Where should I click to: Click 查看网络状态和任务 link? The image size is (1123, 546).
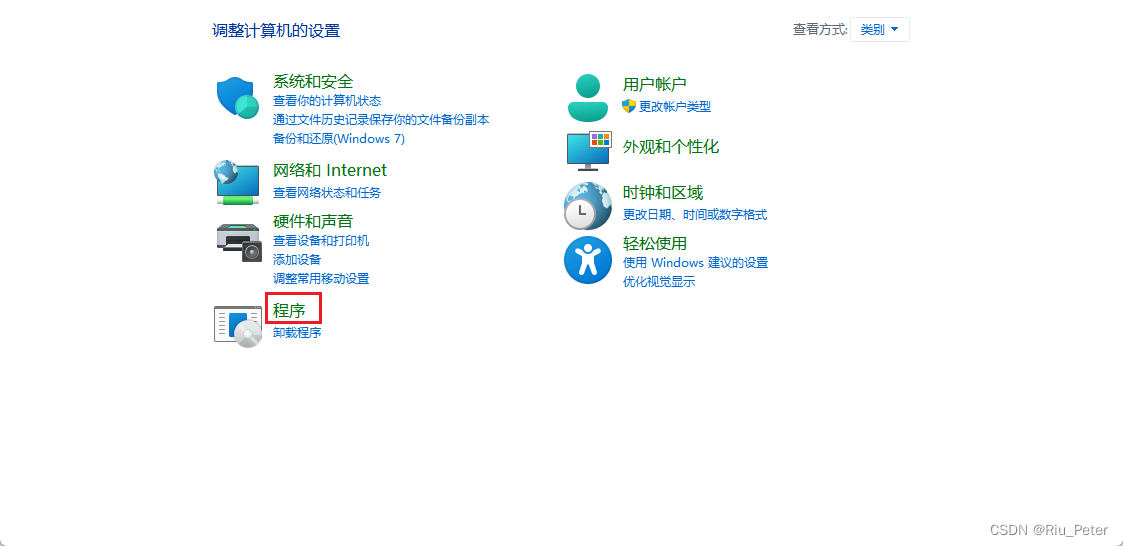[x=327, y=192]
